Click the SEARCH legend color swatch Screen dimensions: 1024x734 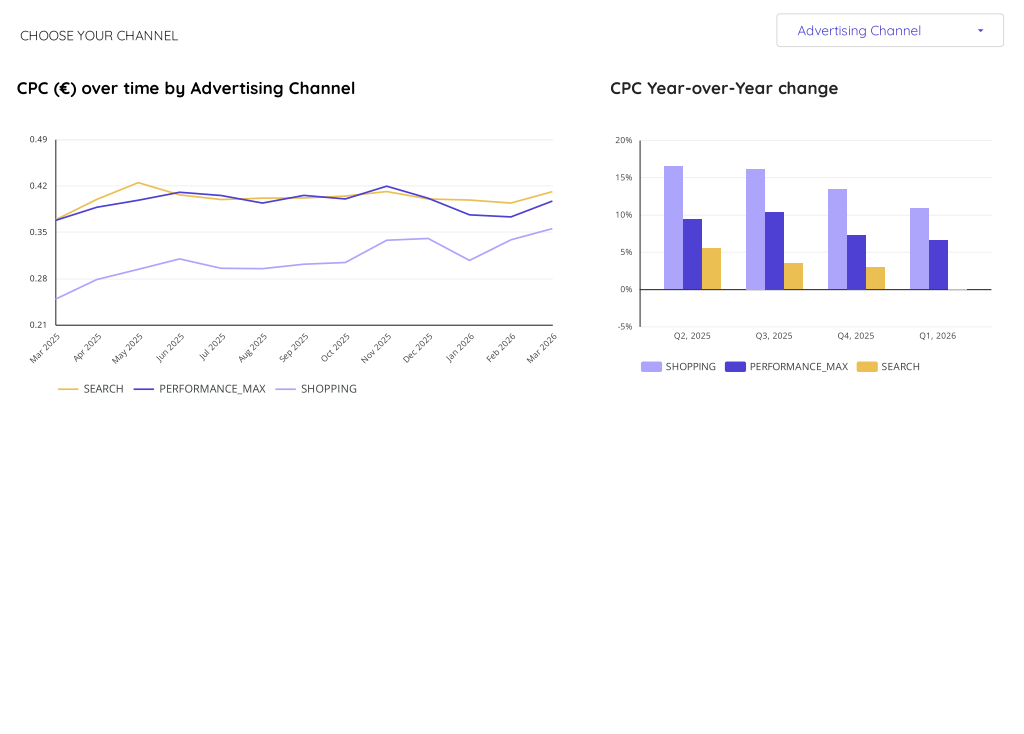pos(65,388)
